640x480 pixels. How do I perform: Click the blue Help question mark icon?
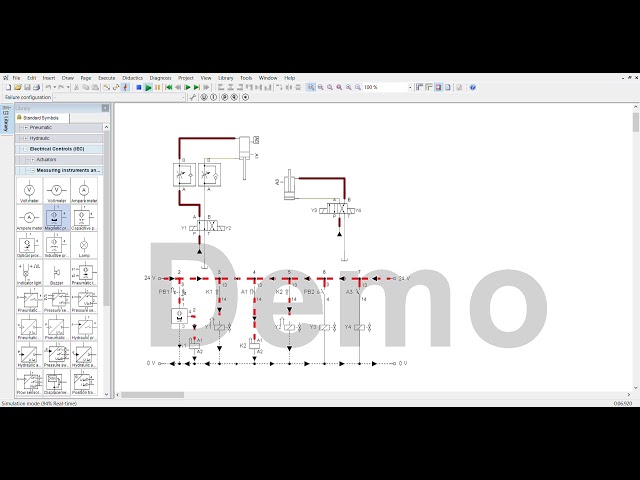(x=473, y=87)
